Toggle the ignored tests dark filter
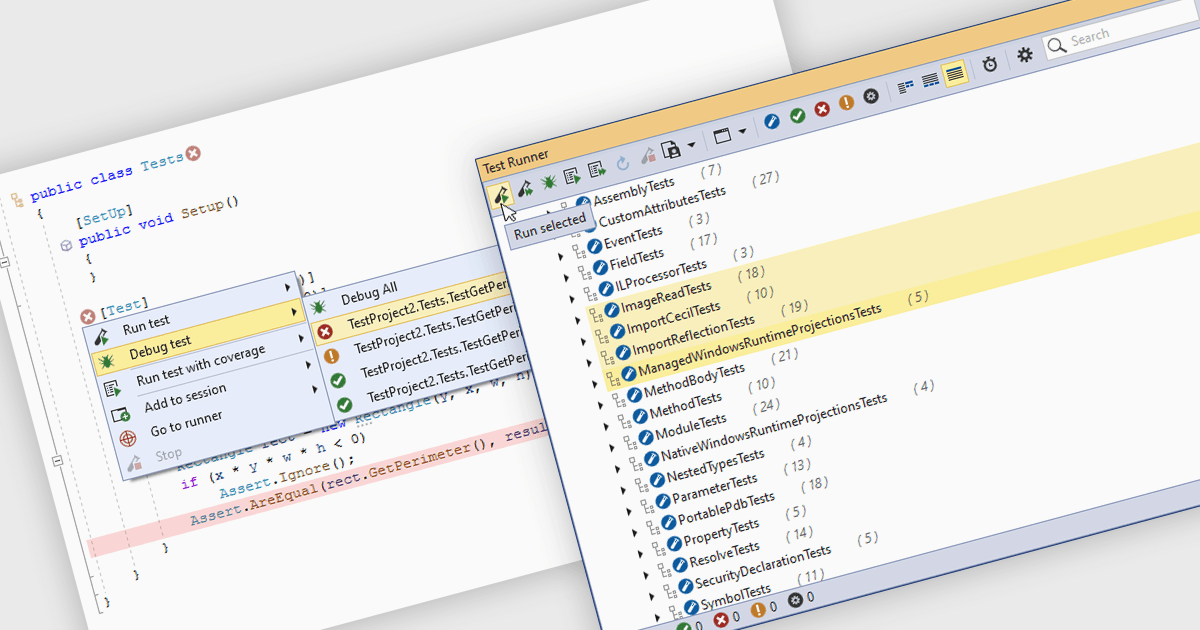 871,96
